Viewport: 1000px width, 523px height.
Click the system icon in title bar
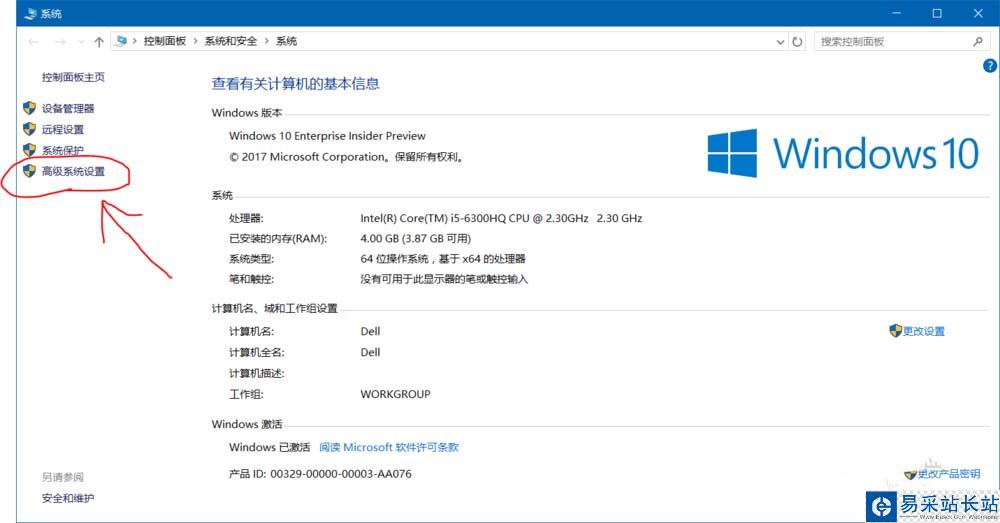(30, 13)
